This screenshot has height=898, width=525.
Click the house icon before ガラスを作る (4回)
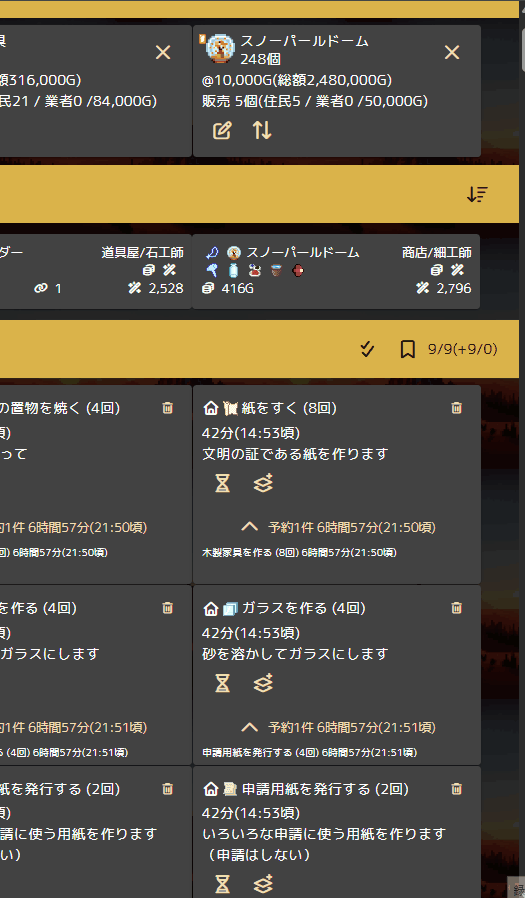click(x=210, y=608)
